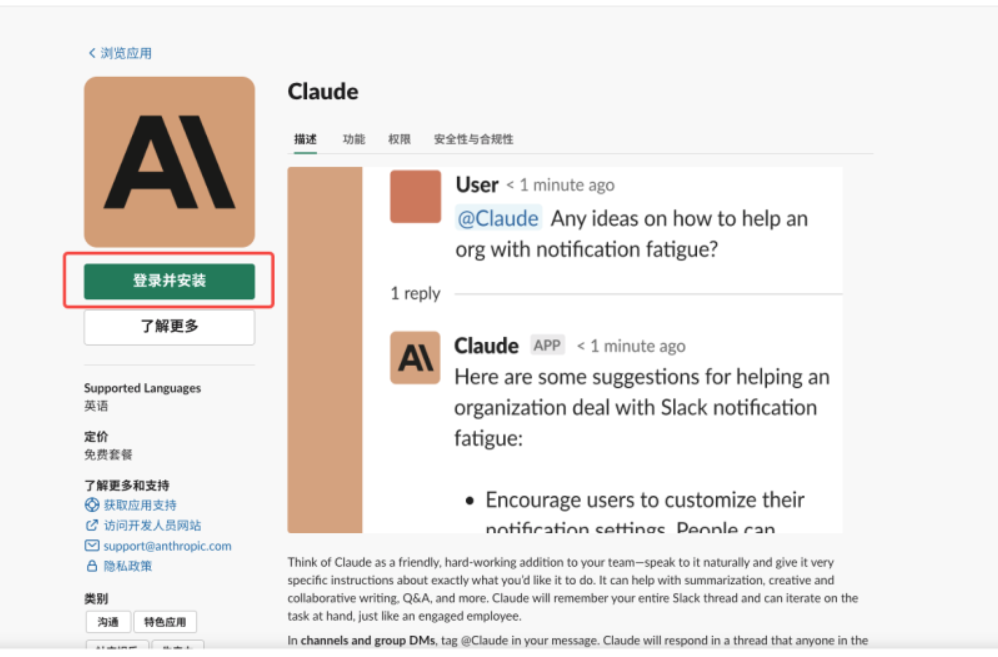Viewport: 998px width, 657px height.
Task: Open the 隐私政策 link
Action: click(128, 566)
